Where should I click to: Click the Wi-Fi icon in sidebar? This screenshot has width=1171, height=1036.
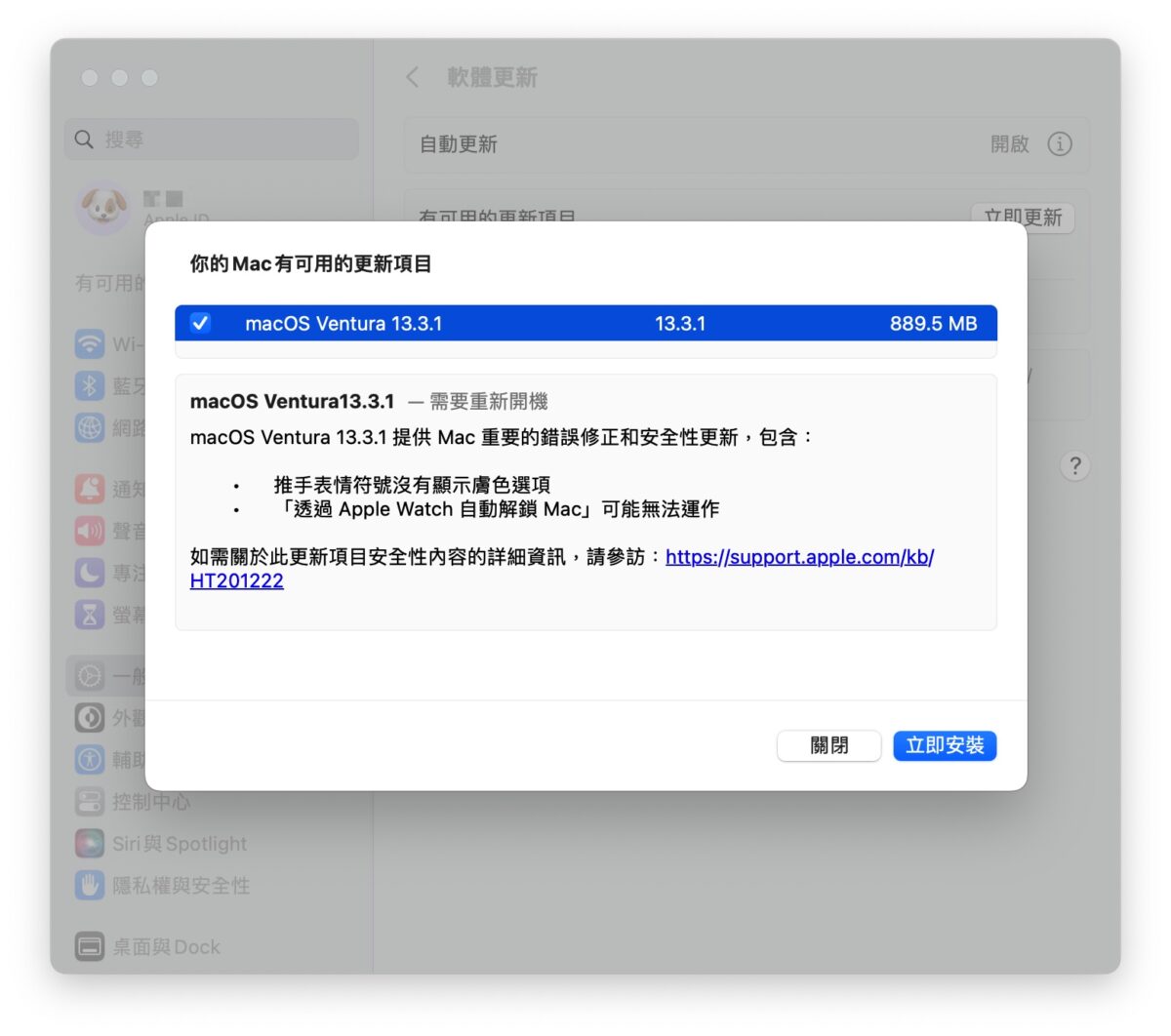90,343
